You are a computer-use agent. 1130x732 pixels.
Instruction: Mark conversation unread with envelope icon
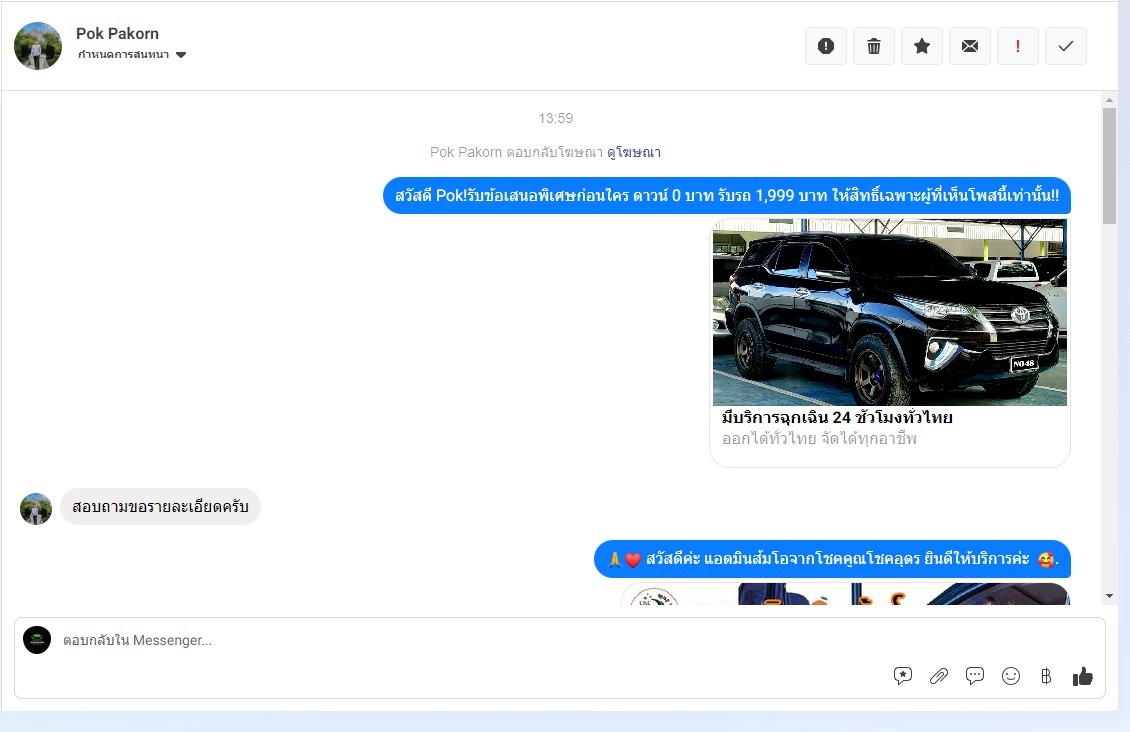coord(970,46)
